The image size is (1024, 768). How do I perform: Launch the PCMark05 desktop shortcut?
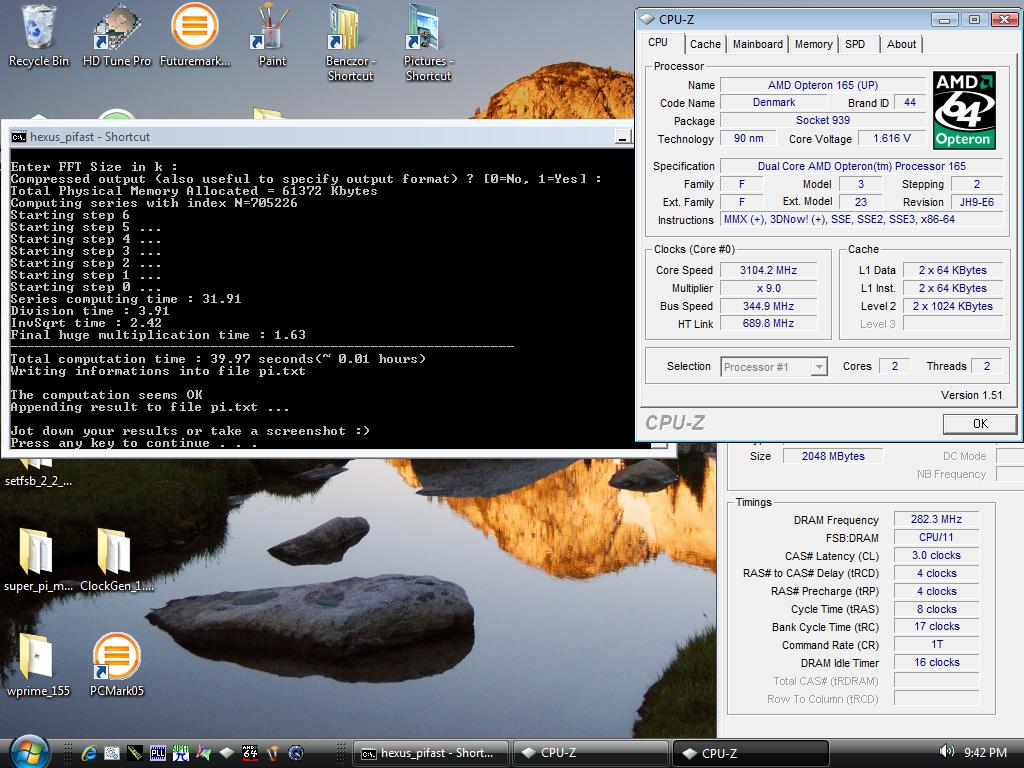116,664
